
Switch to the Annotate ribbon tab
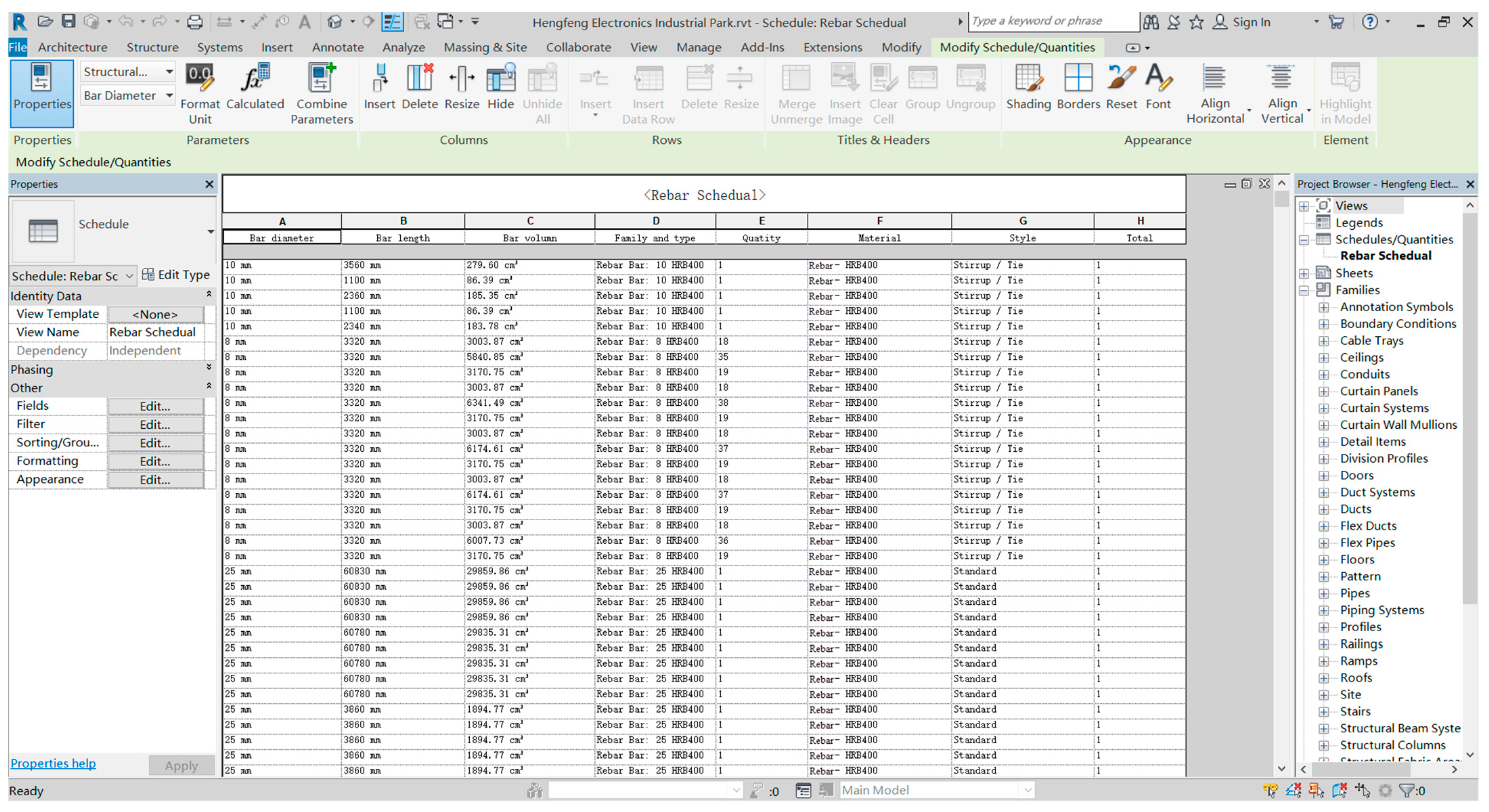click(x=338, y=47)
